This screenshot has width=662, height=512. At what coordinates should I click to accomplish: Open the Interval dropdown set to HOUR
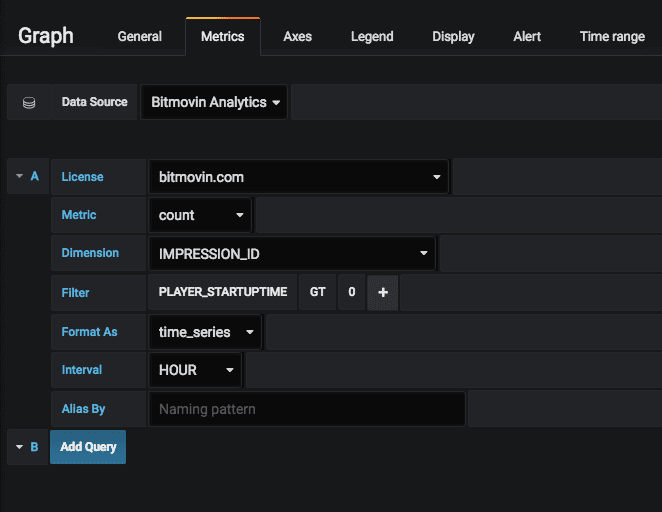tap(195, 370)
